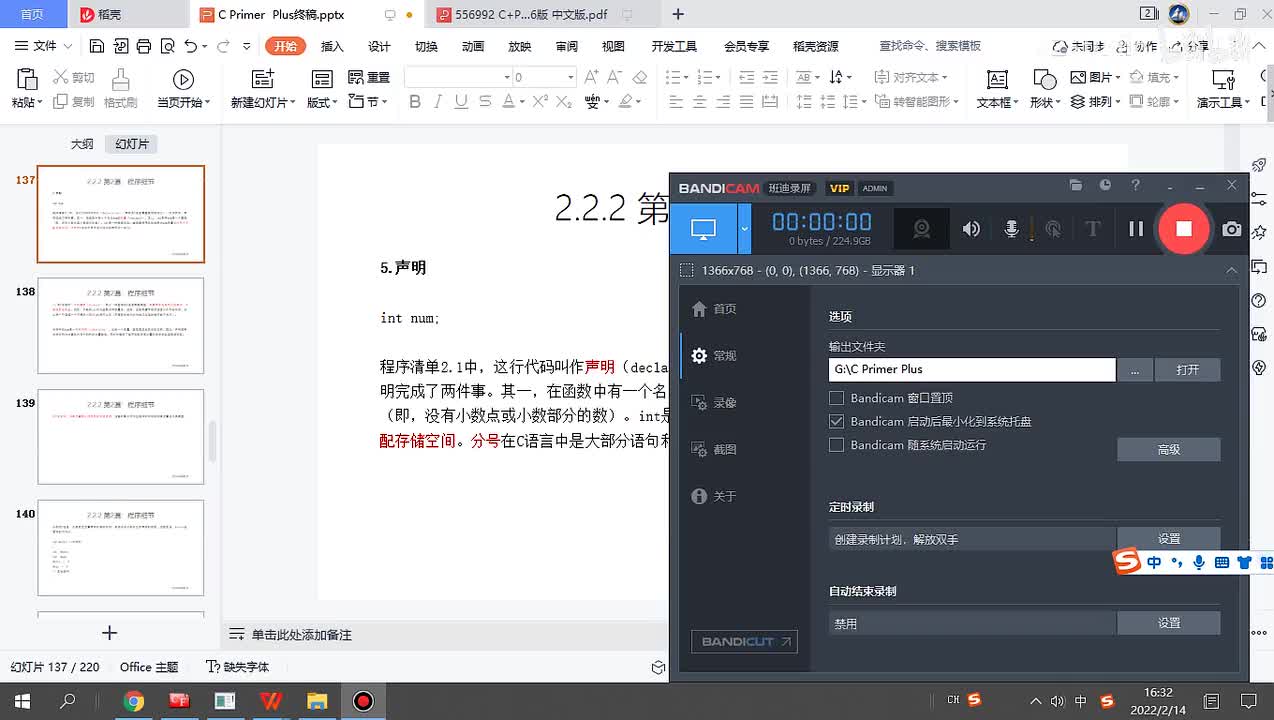Open the Section (节) dropdown
Screen dimensions: 1274x720
pyautogui.click(x=369, y=101)
